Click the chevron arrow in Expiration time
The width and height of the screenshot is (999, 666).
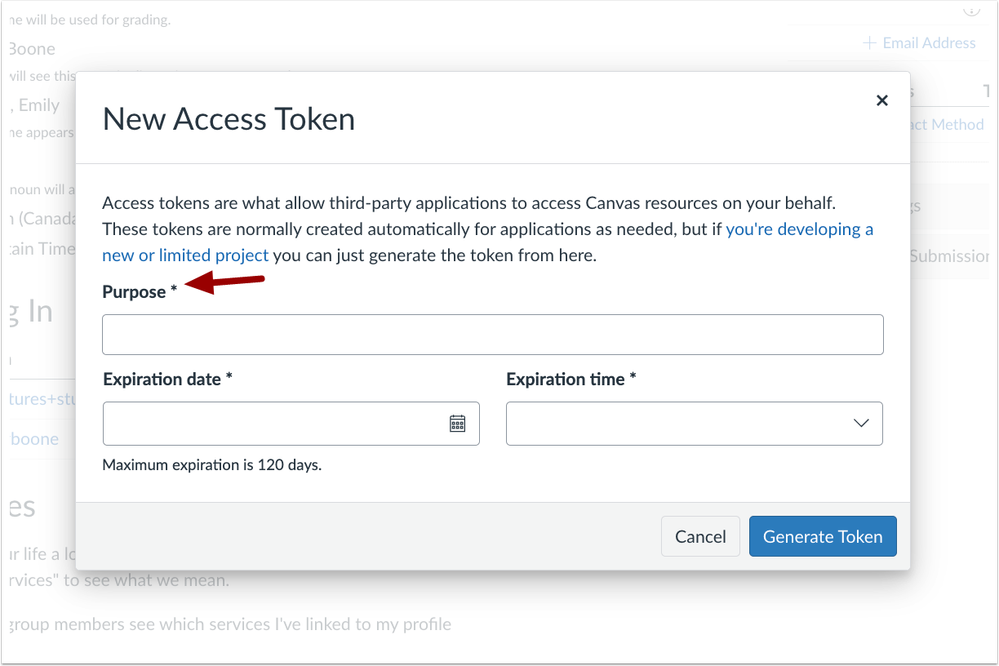861,424
